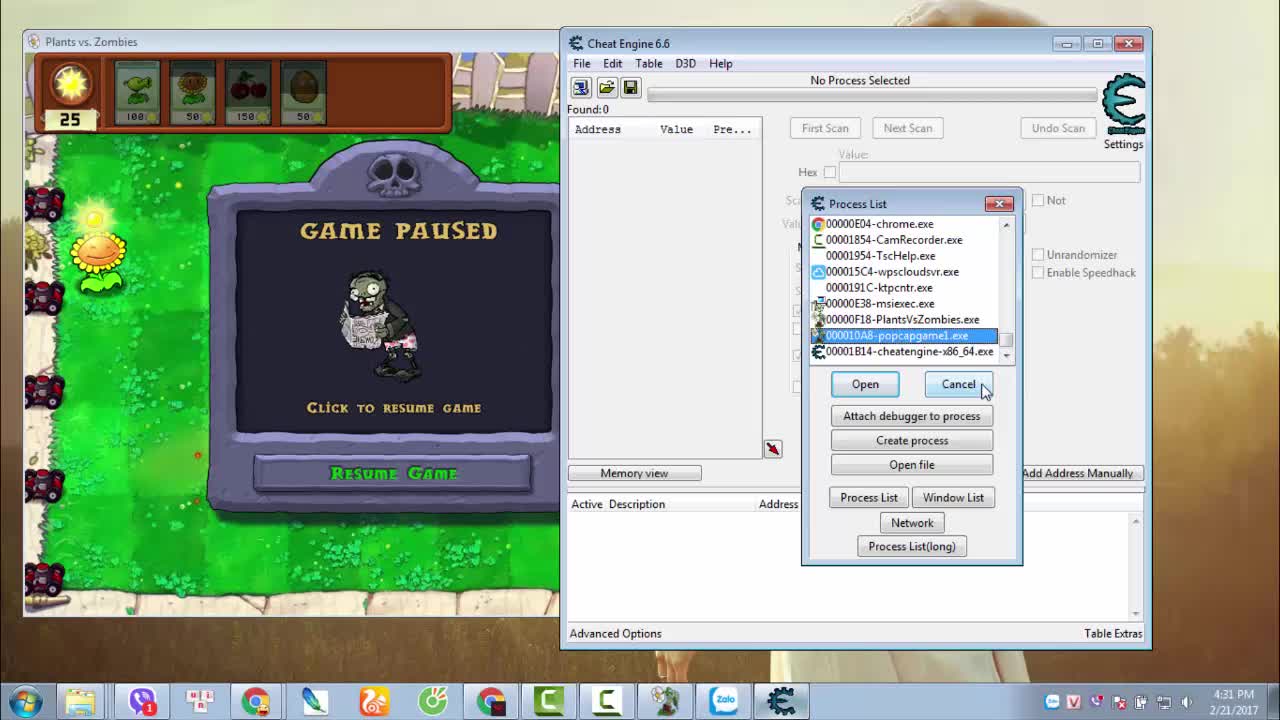This screenshot has width=1280, height=720.
Task: Enable Speedhack checkbox
Action: coord(1038,273)
